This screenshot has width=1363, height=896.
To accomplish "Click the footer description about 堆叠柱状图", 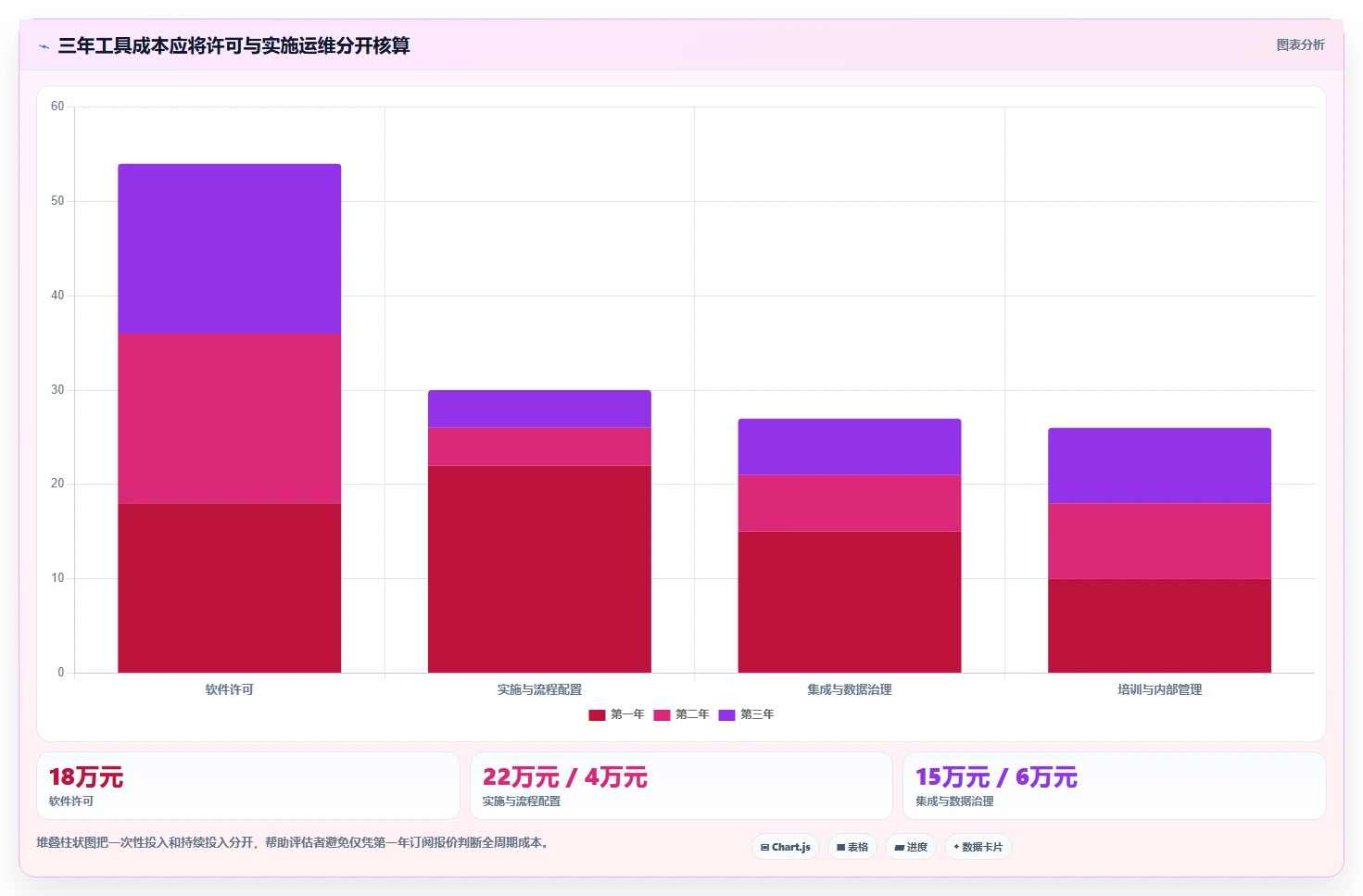I will coord(292,843).
